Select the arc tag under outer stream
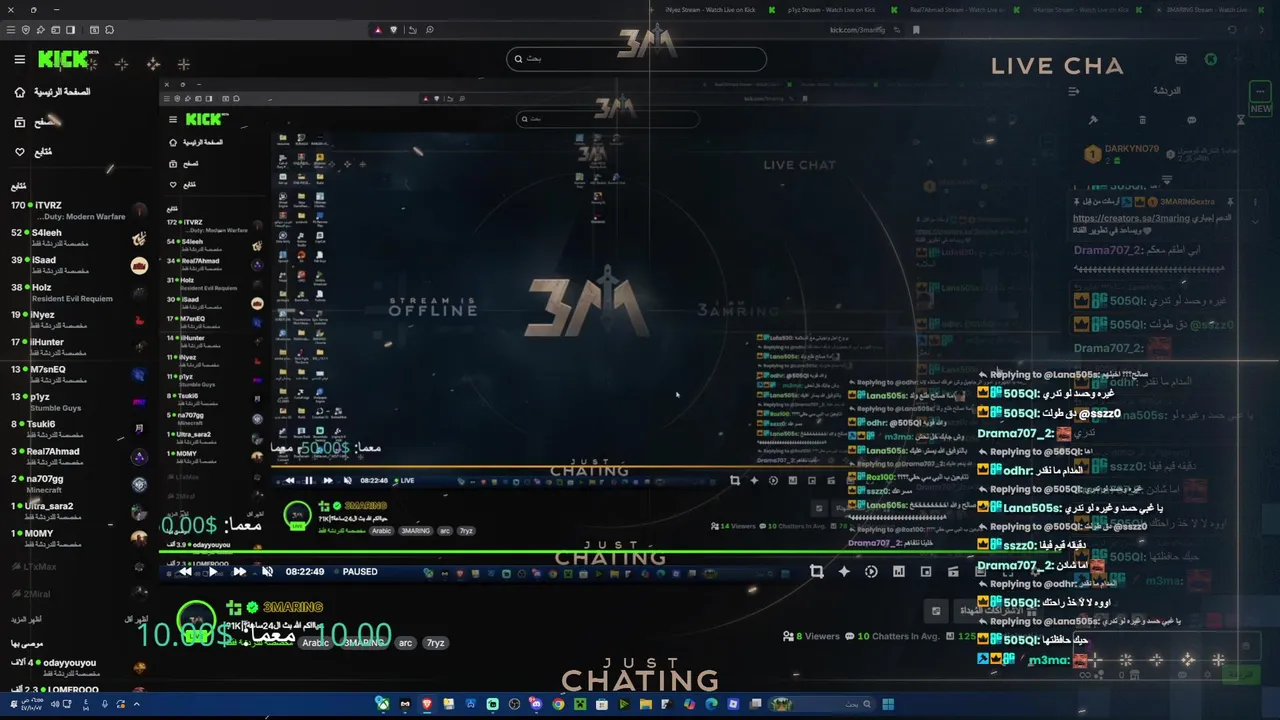The image size is (1280, 720). (405, 642)
